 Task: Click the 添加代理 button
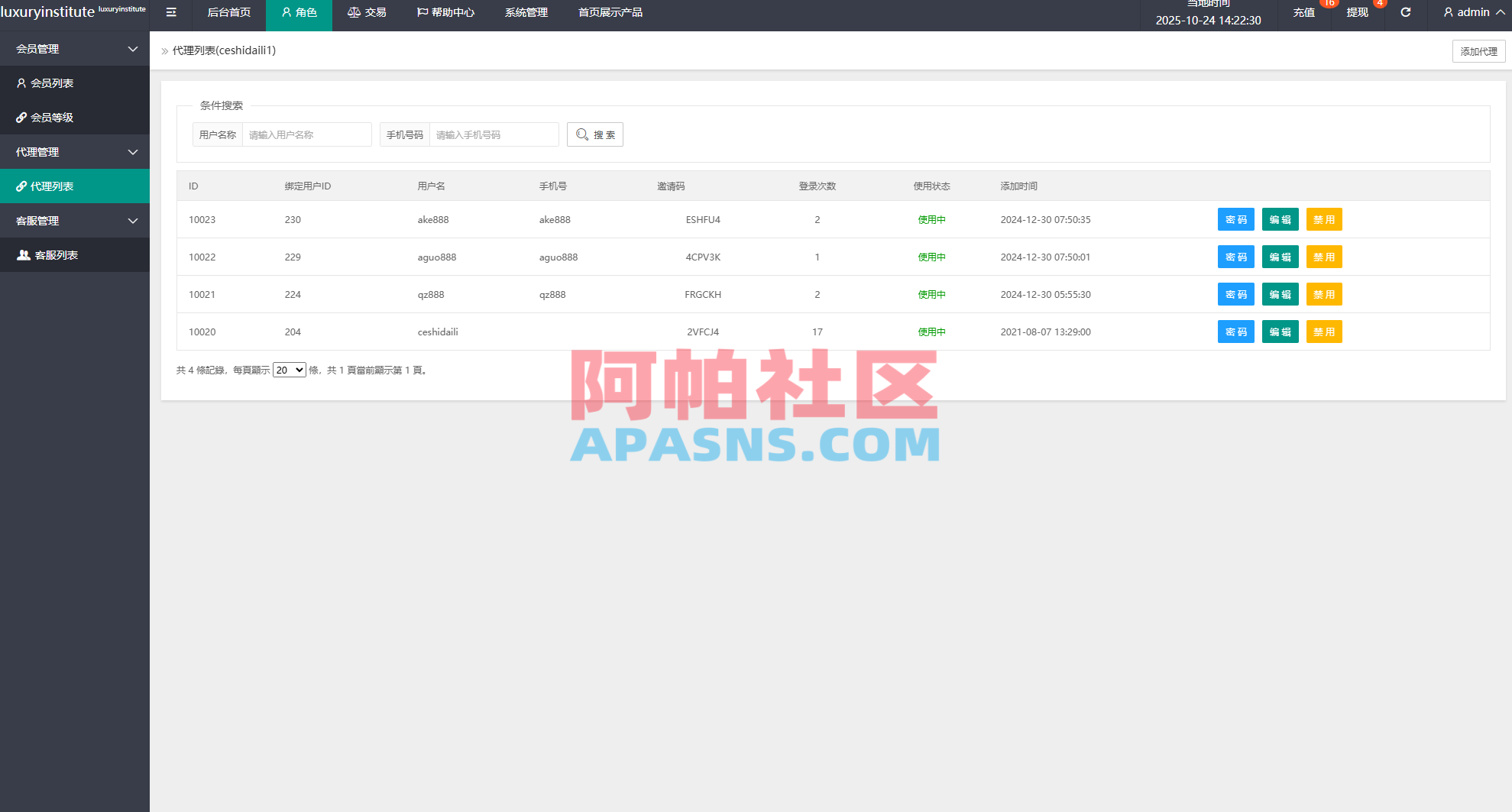(1478, 50)
